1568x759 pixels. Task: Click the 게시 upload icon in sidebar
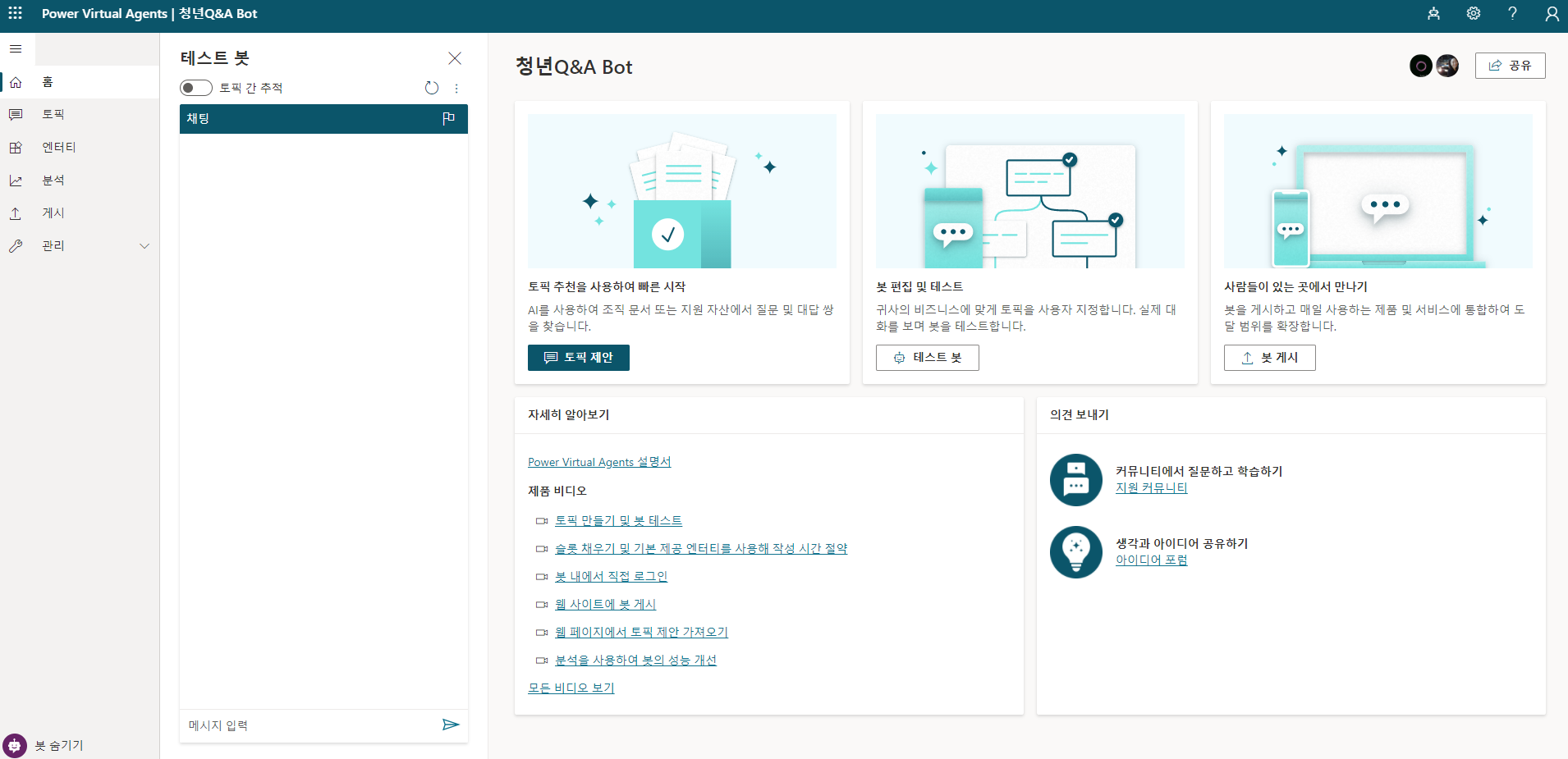[16, 213]
